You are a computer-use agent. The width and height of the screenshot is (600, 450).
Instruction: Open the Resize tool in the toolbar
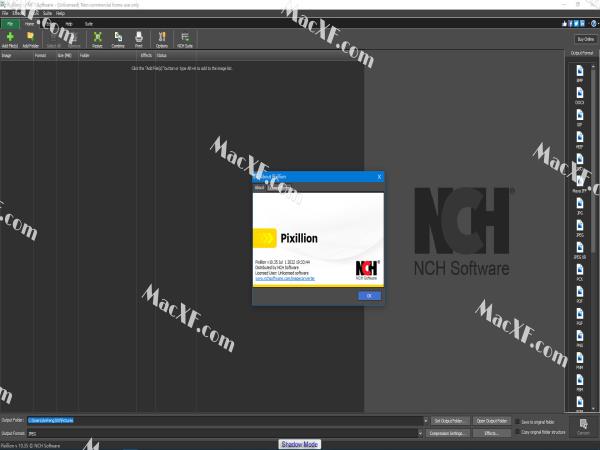click(97, 39)
